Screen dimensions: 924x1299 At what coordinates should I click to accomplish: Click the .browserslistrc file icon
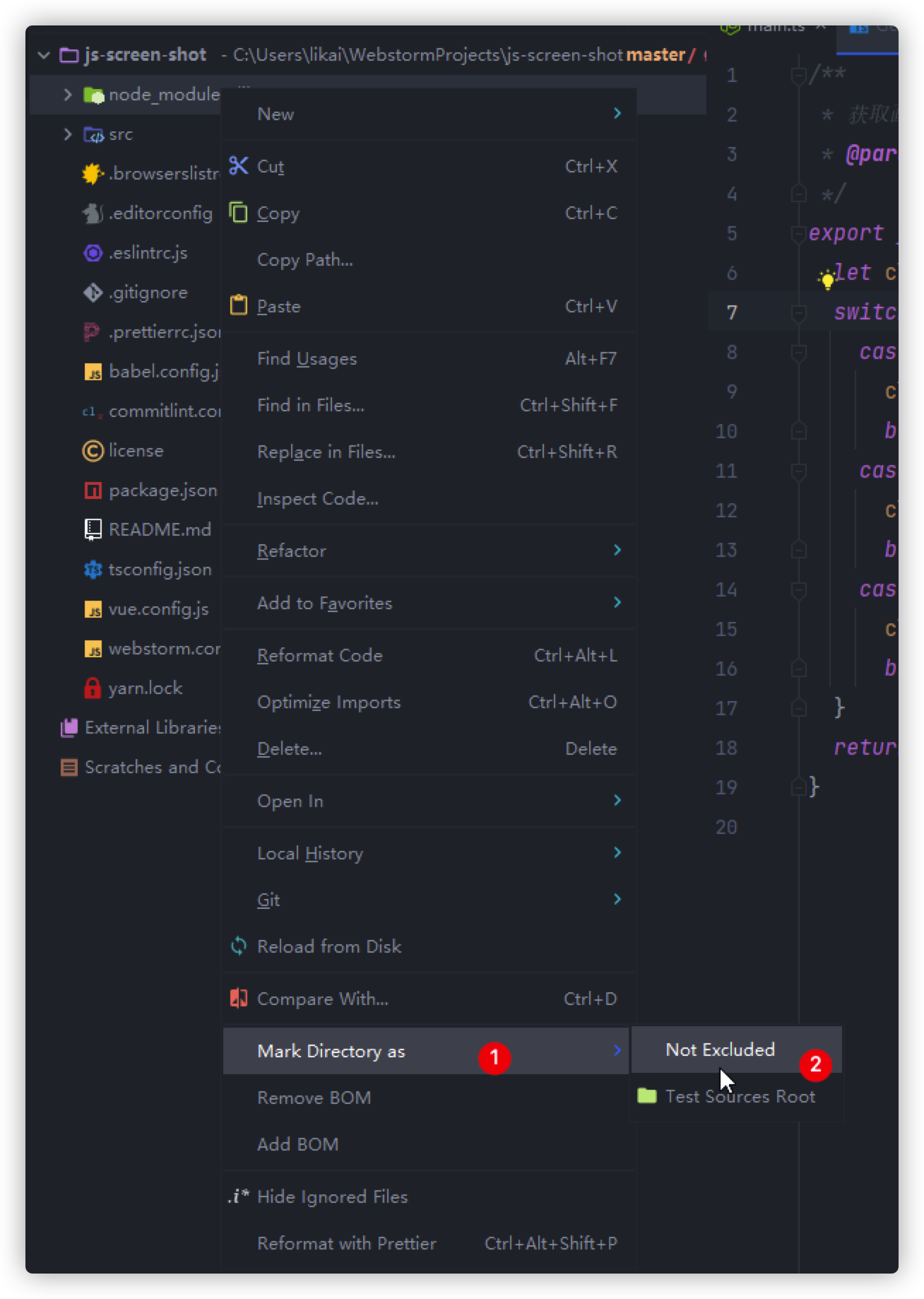point(93,173)
